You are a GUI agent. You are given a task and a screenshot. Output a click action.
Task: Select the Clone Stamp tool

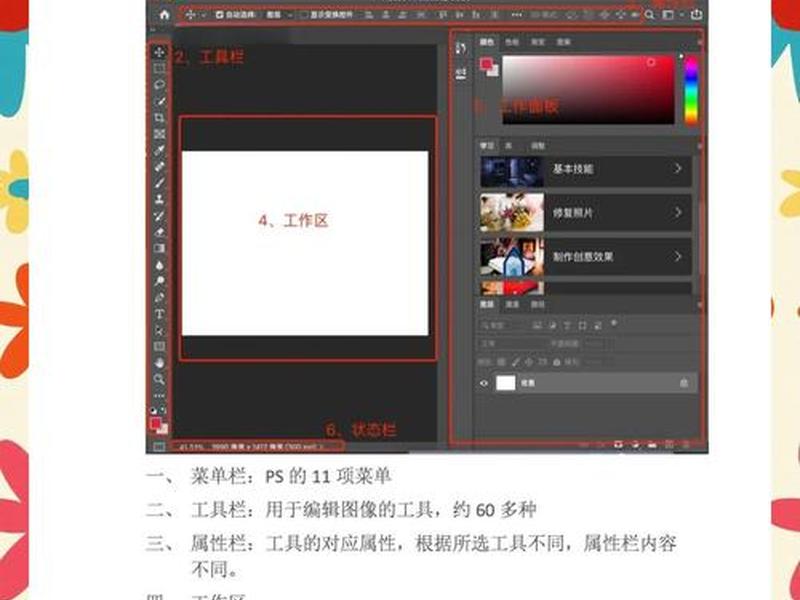(159, 199)
